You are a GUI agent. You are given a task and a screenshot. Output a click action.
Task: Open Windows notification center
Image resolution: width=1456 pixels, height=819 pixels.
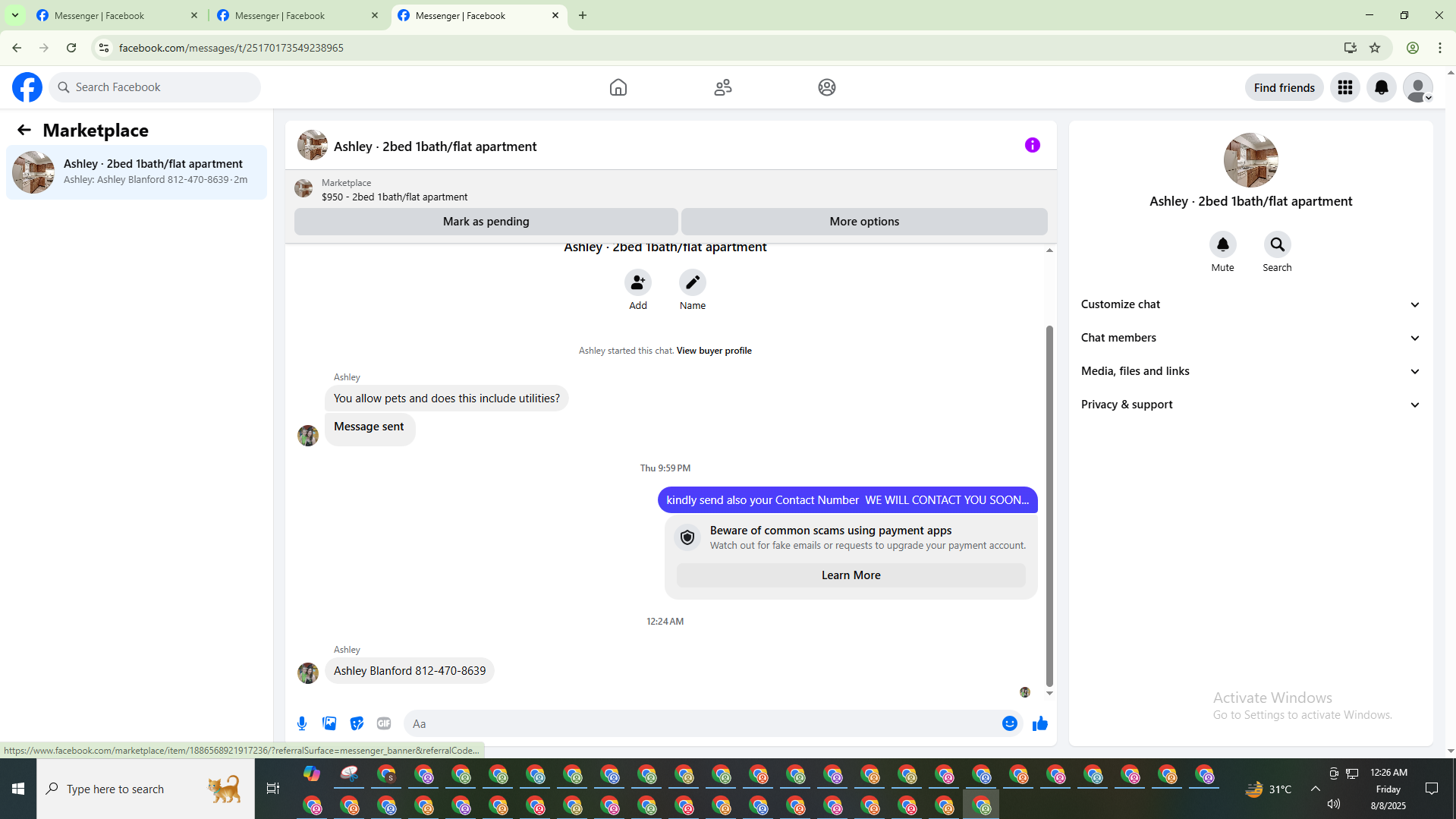1432,789
